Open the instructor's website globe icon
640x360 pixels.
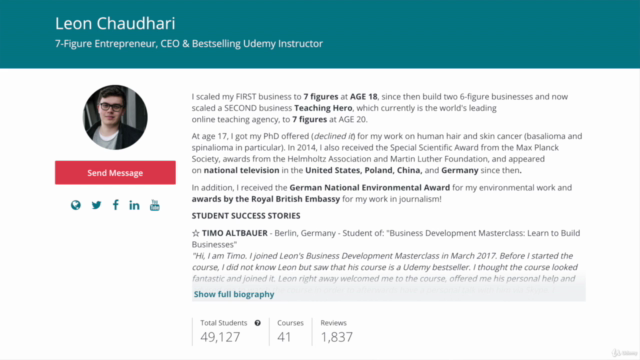(x=76, y=205)
